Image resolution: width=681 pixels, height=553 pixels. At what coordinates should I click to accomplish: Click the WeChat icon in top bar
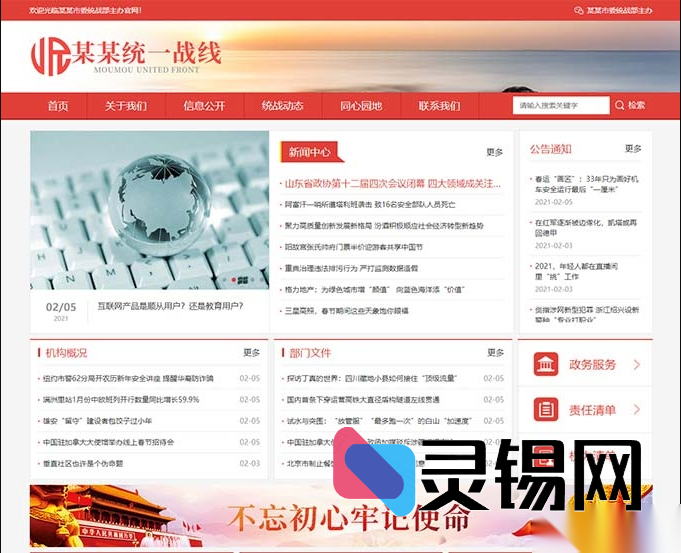pos(579,10)
